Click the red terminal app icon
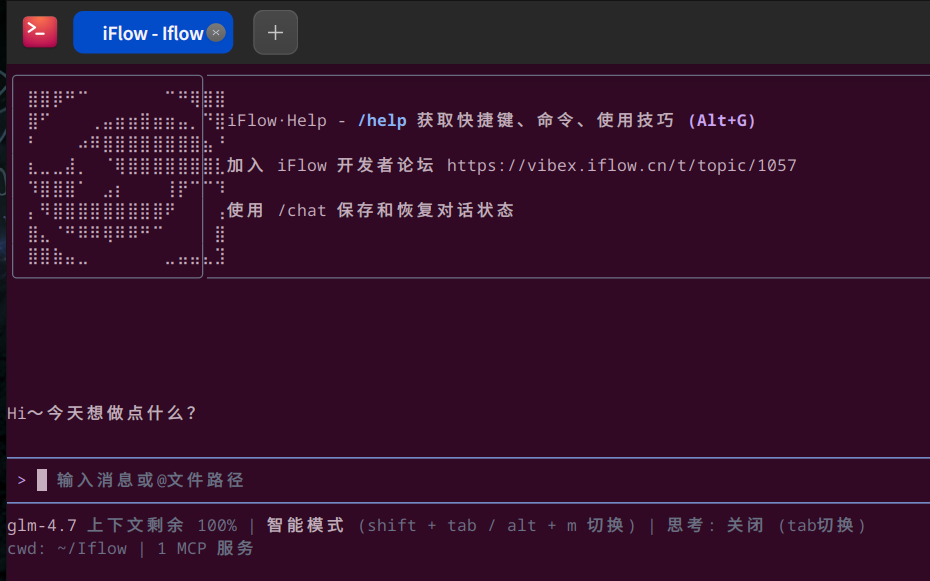 click(x=40, y=31)
